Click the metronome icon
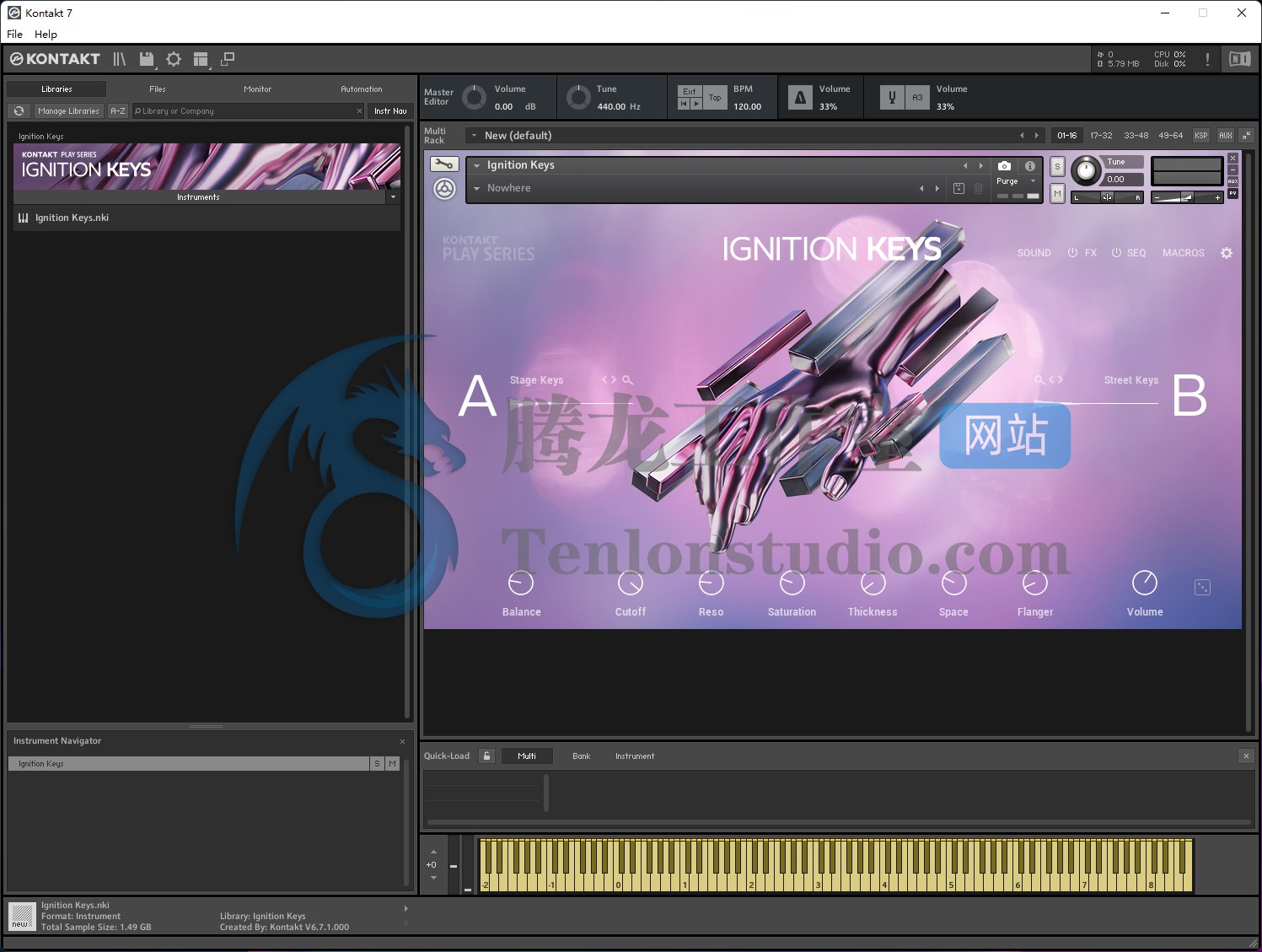 coord(800,98)
